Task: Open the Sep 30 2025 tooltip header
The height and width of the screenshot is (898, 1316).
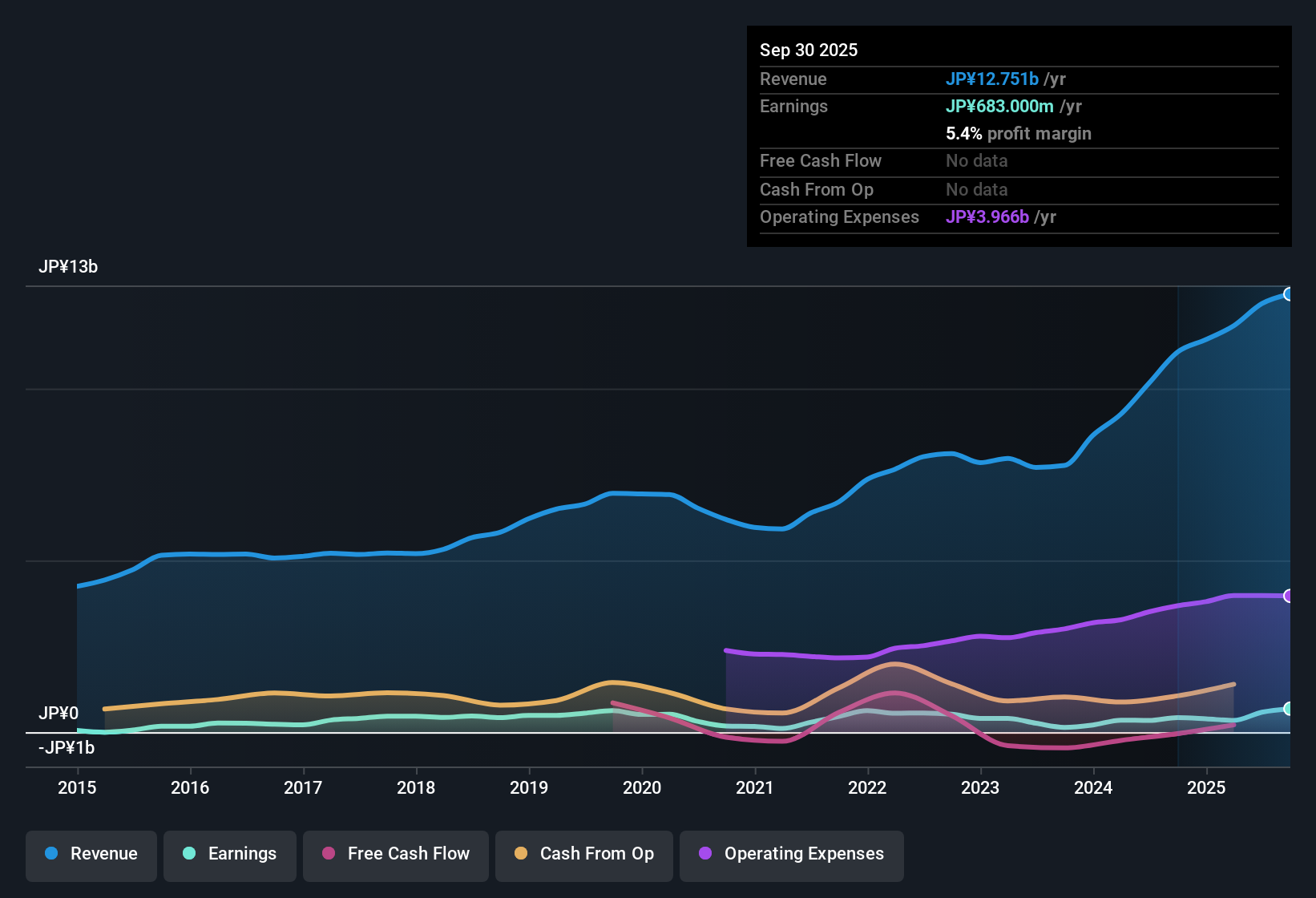Action: [809, 50]
